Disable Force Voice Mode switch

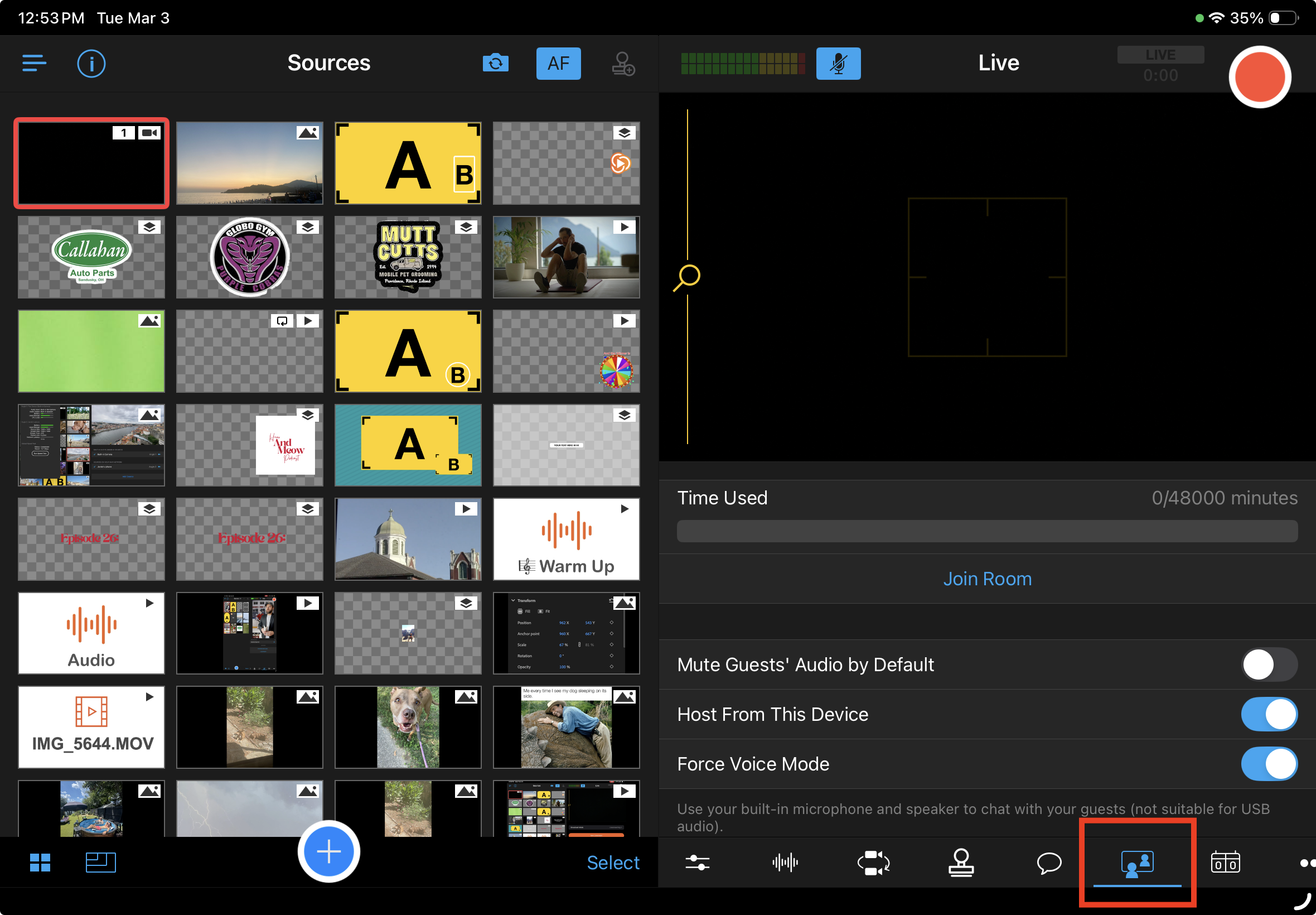tap(1269, 764)
